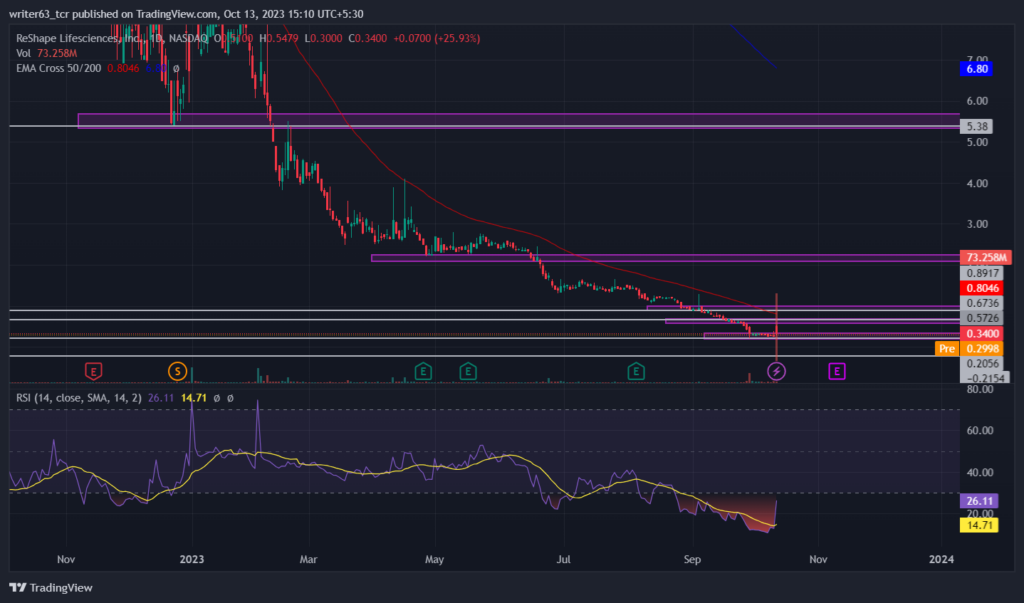Open the purple lightning bolt event marker

[776, 372]
